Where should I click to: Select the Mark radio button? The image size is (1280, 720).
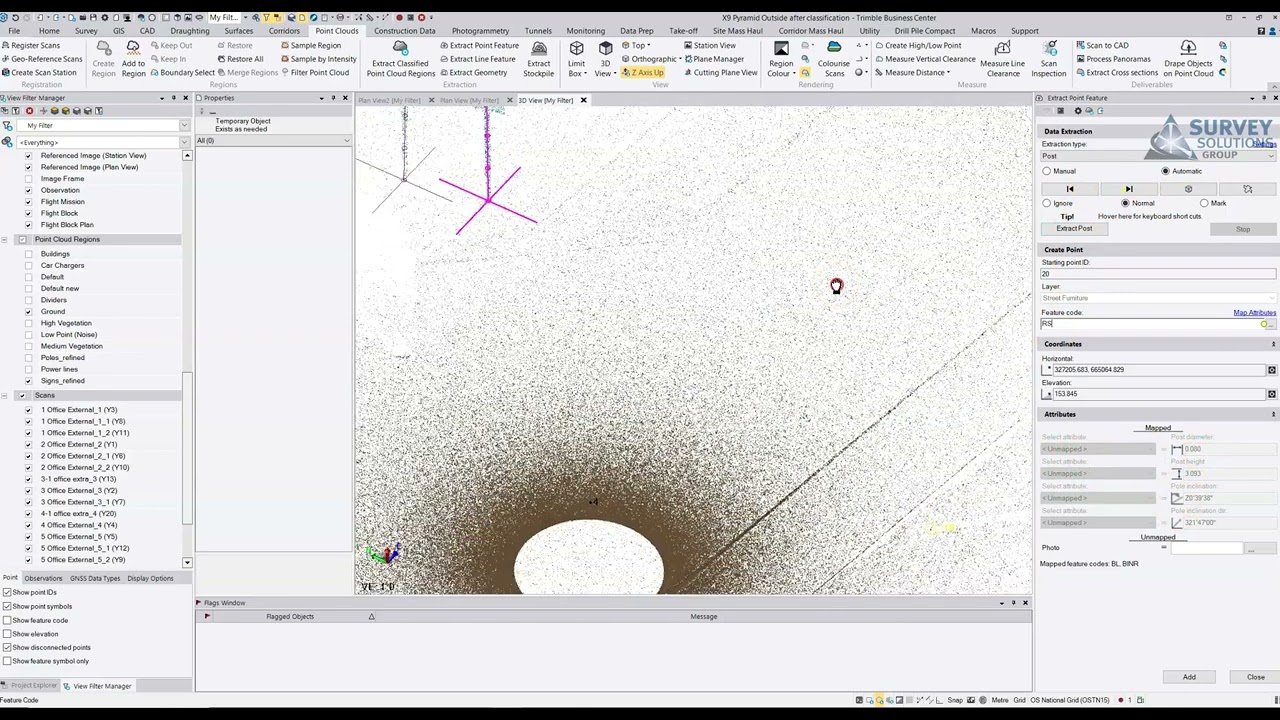click(x=1204, y=203)
